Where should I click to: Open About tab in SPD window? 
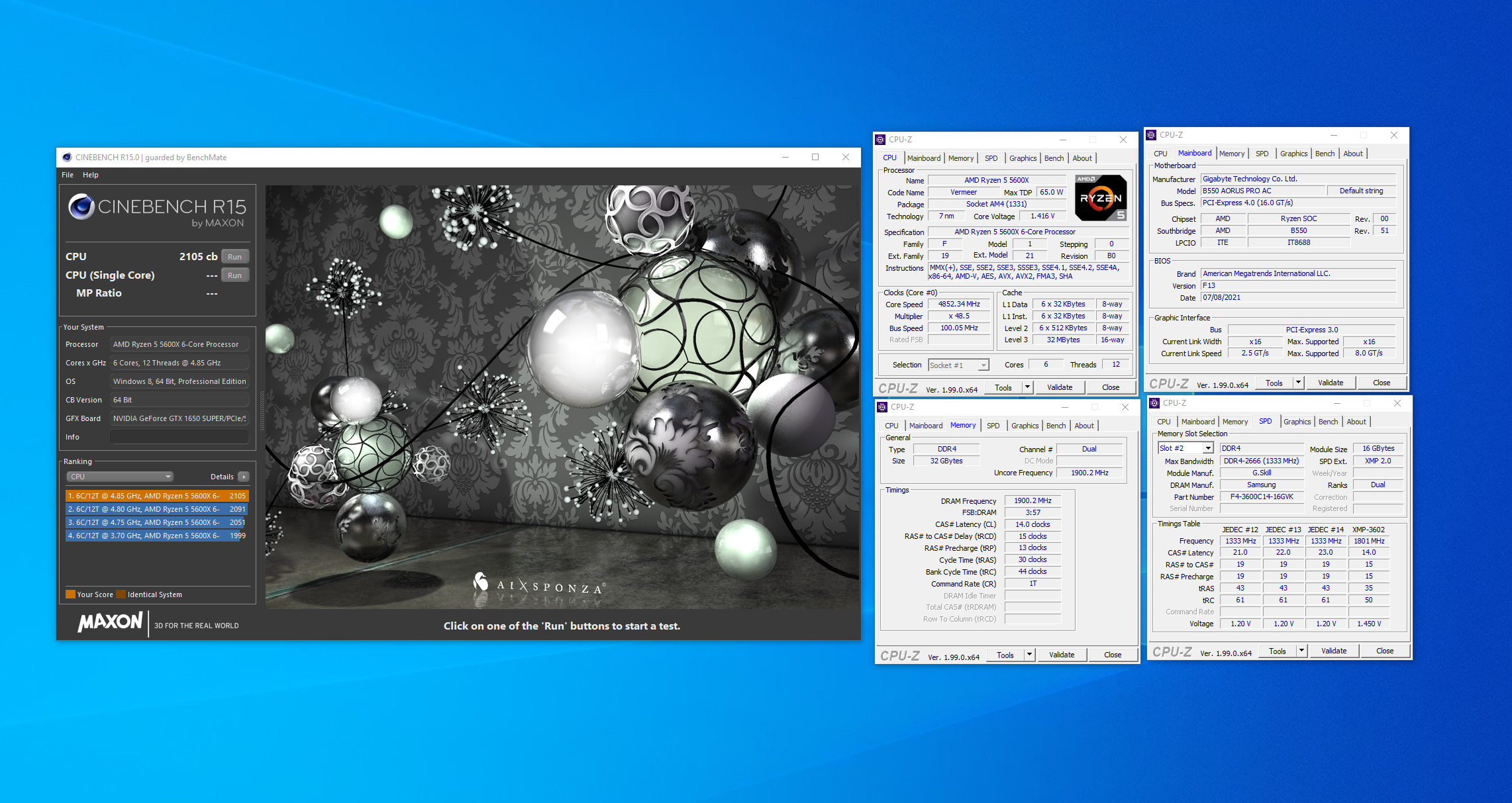(1356, 422)
